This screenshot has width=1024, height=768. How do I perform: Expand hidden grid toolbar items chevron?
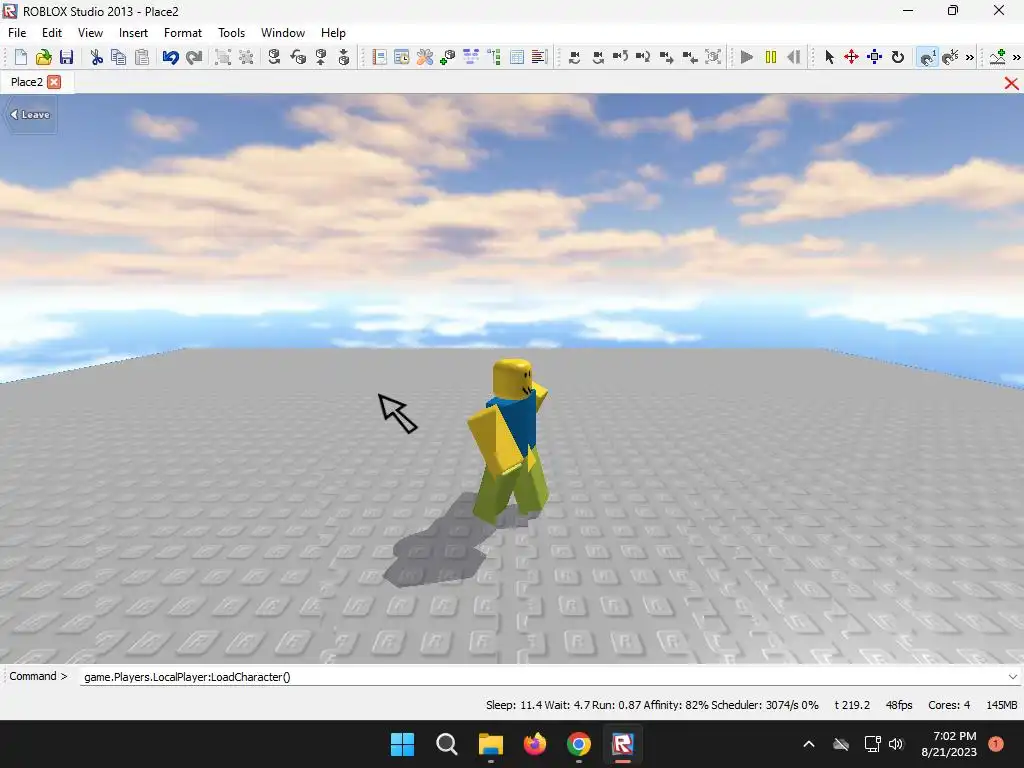click(x=970, y=57)
